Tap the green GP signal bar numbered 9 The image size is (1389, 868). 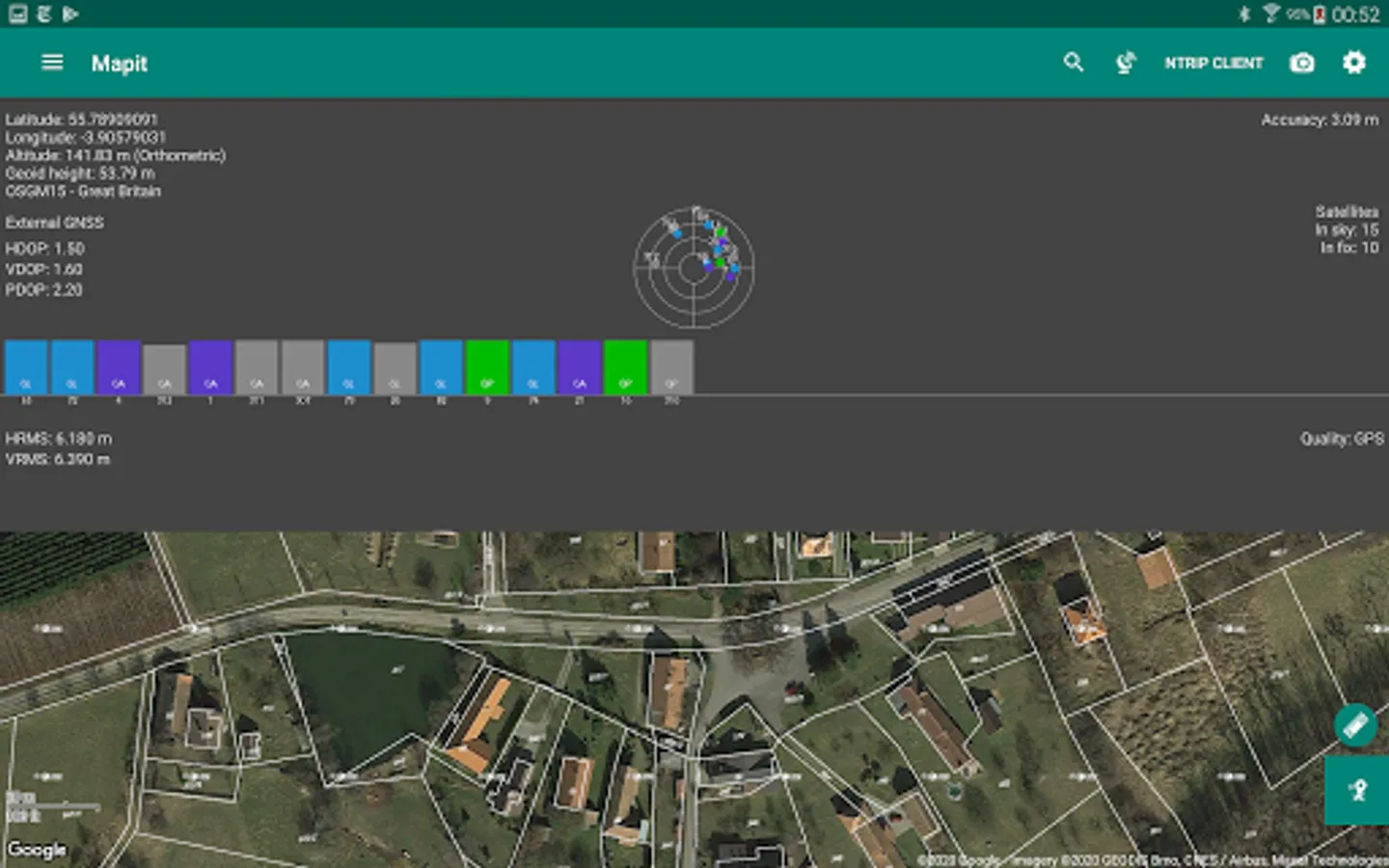click(x=487, y=366)
